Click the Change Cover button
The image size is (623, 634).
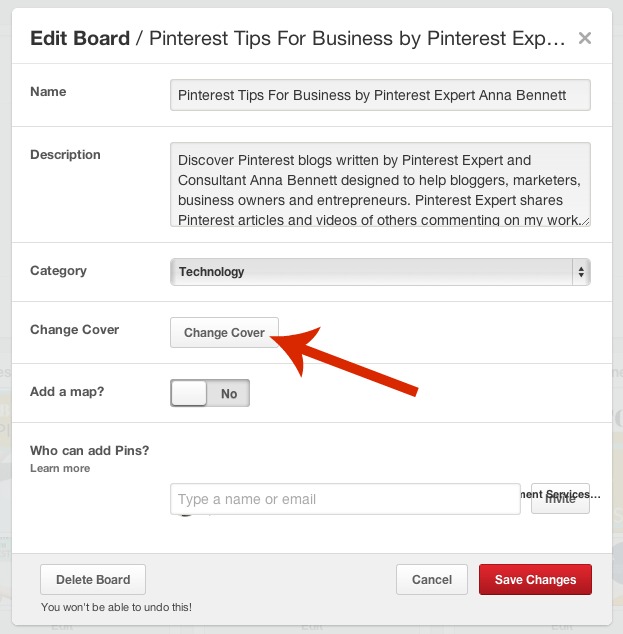[x=224, y=332]
